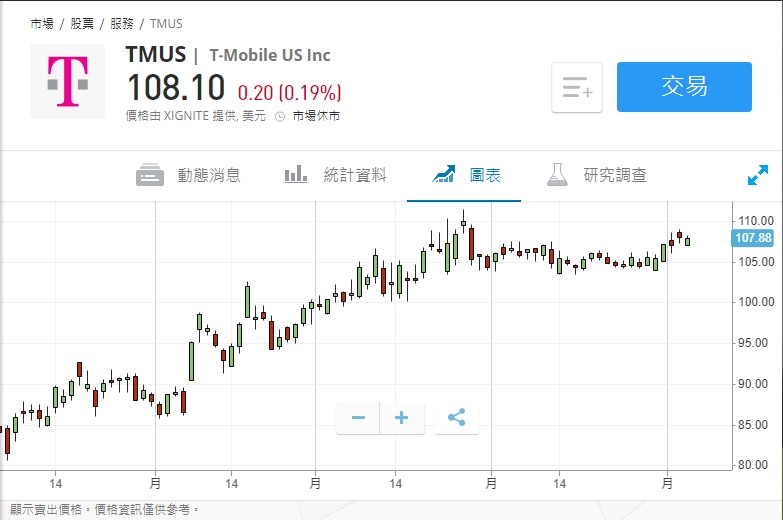
Task: Click the 市場 breadcrumb link
Action: [42, 23]
